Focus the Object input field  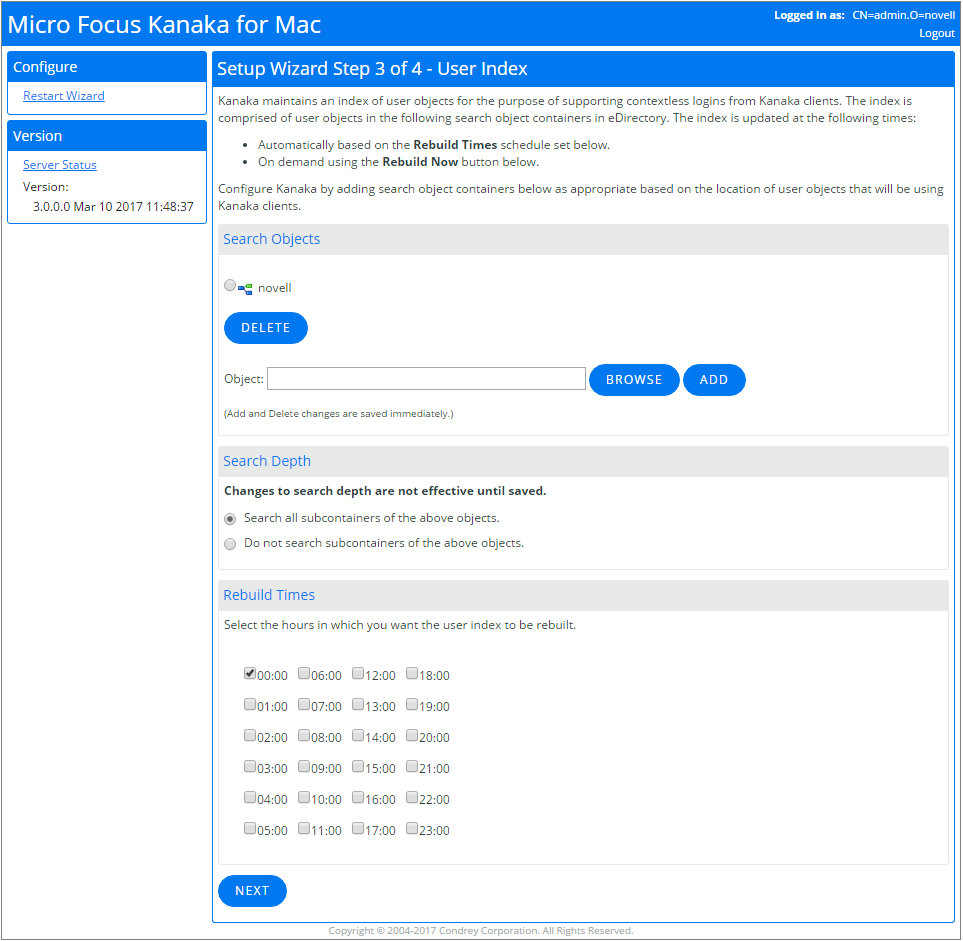click(x=426, y=379)
